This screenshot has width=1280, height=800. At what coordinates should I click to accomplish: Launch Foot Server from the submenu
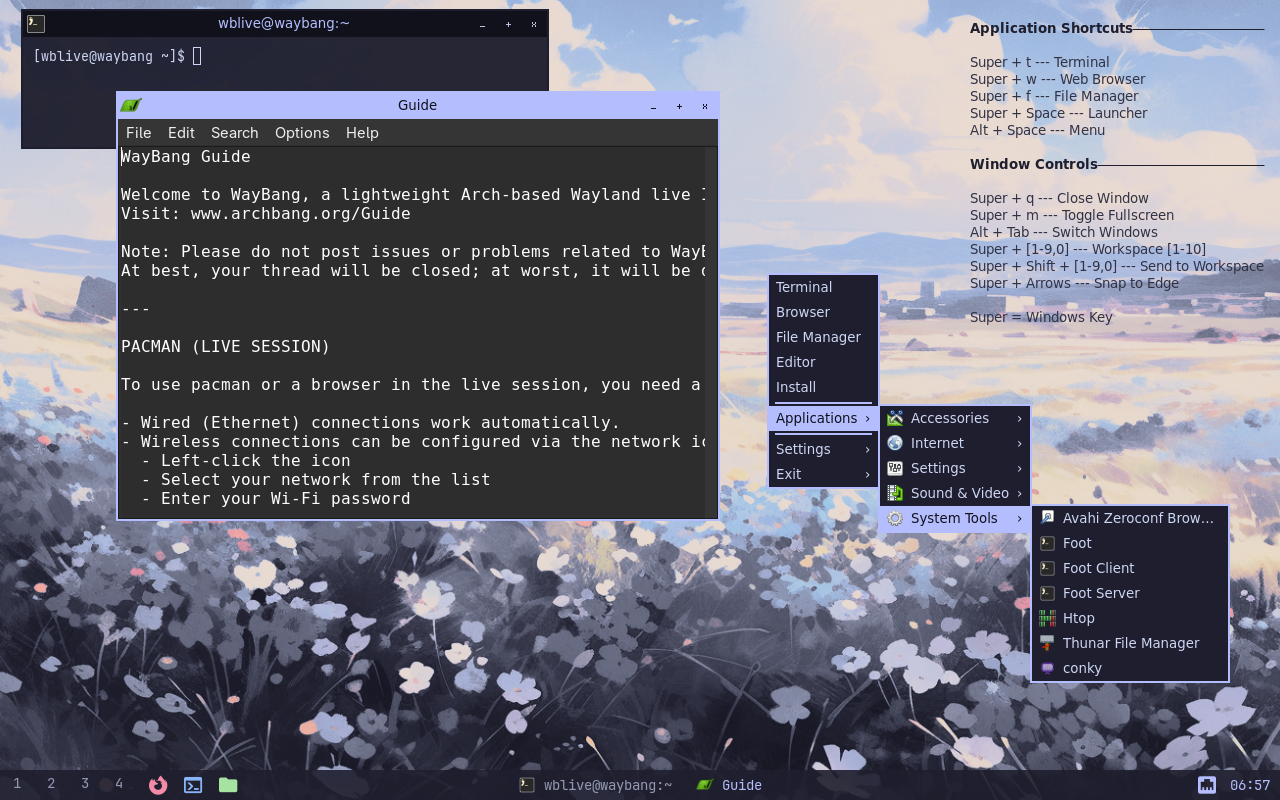click(1100, 593)
